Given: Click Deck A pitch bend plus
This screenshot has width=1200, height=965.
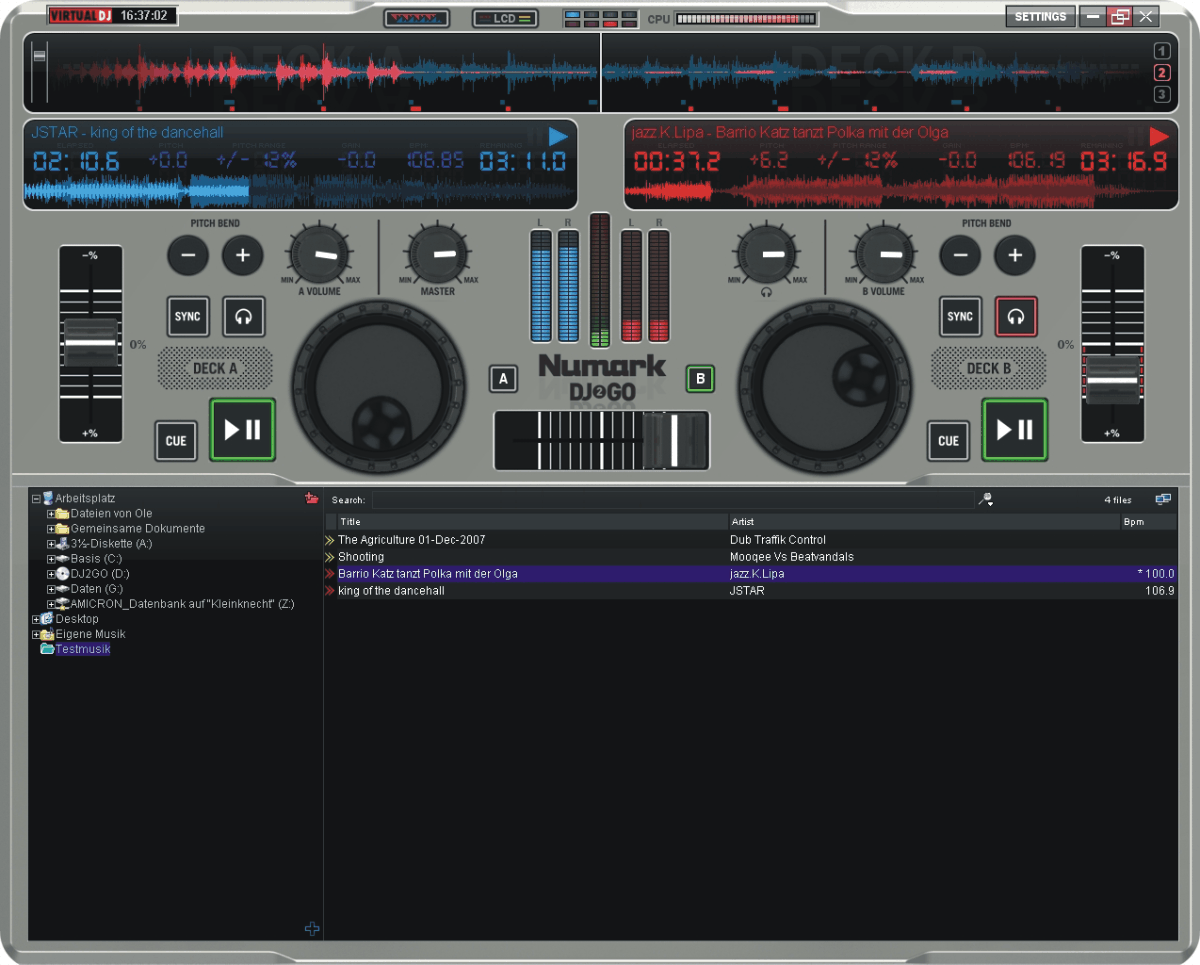Looking at the screenshot, I should (x=242, y=256).
